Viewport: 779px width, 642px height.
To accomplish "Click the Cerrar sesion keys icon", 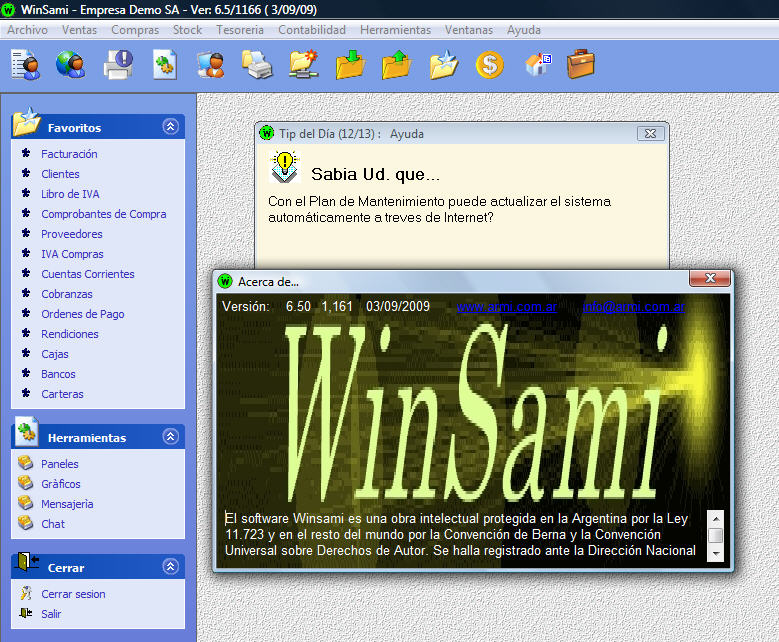I will point(26,593).
